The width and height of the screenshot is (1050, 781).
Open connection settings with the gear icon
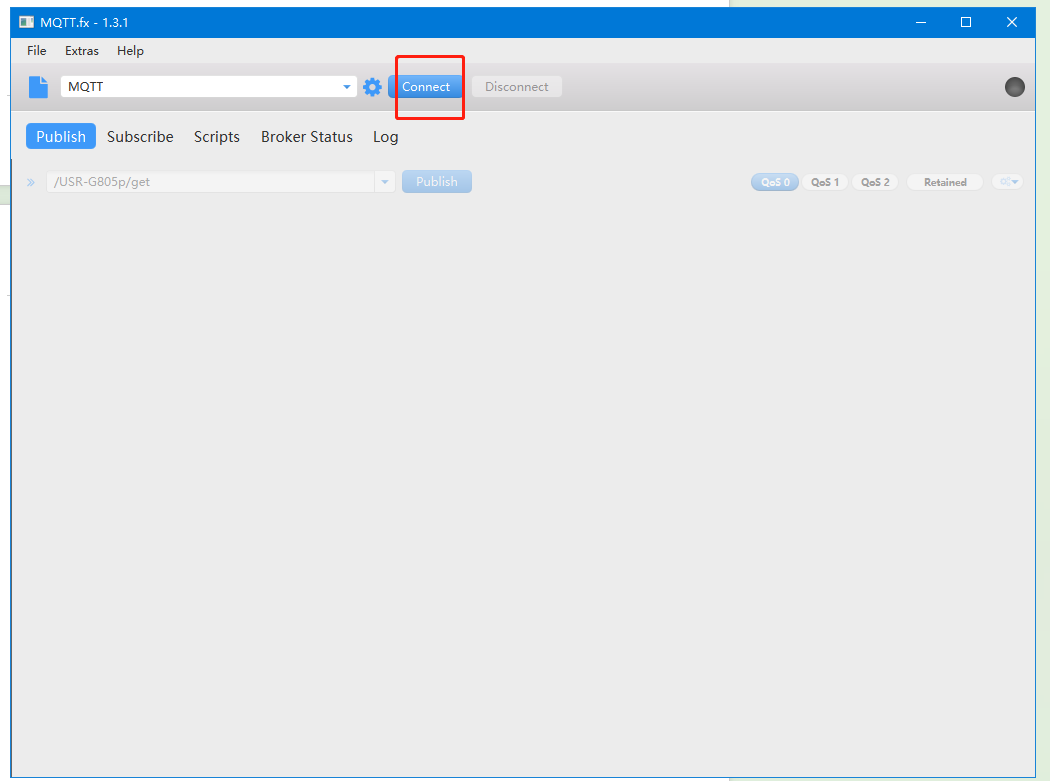(x=372, y=87)
